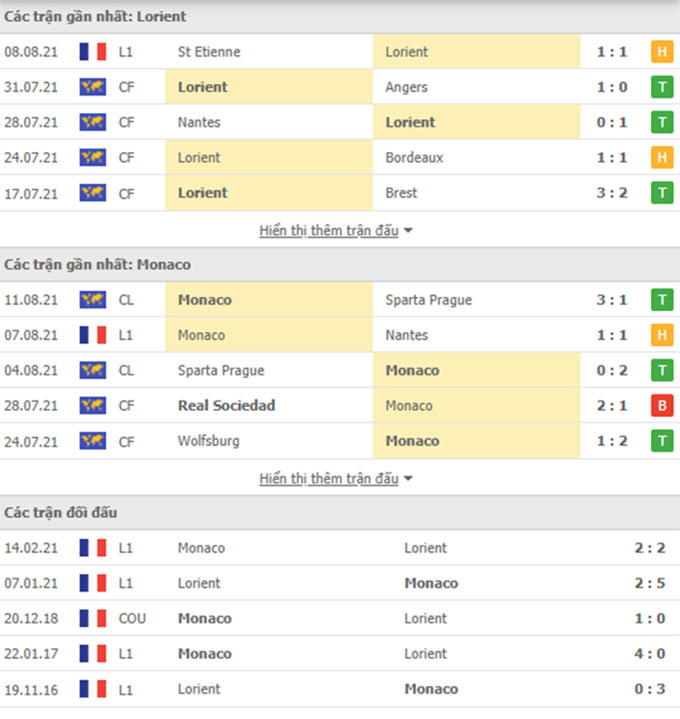The height and width of the screenshot is (719, 680).
Task: Expand more matches under the Monaco section
Action: point(336,479)
